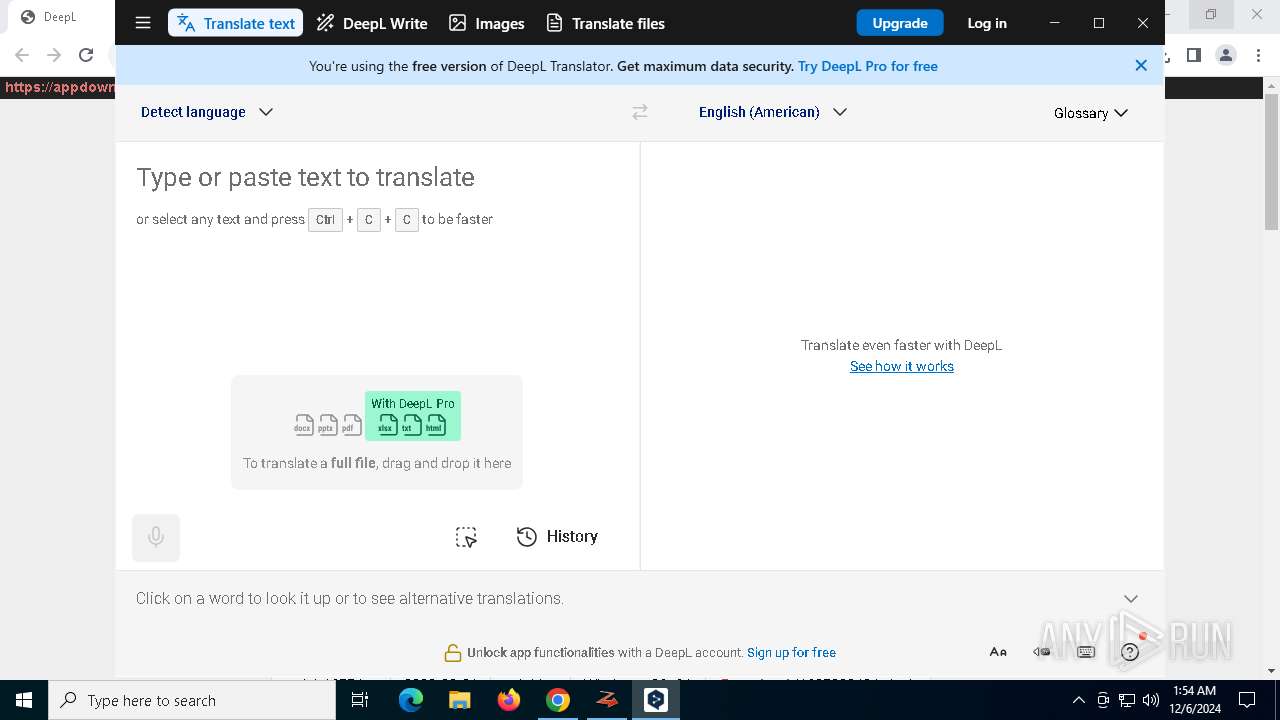Show hidden system tray icons
Viewport: 1280px width, 720px height.
click(1078, 700)
